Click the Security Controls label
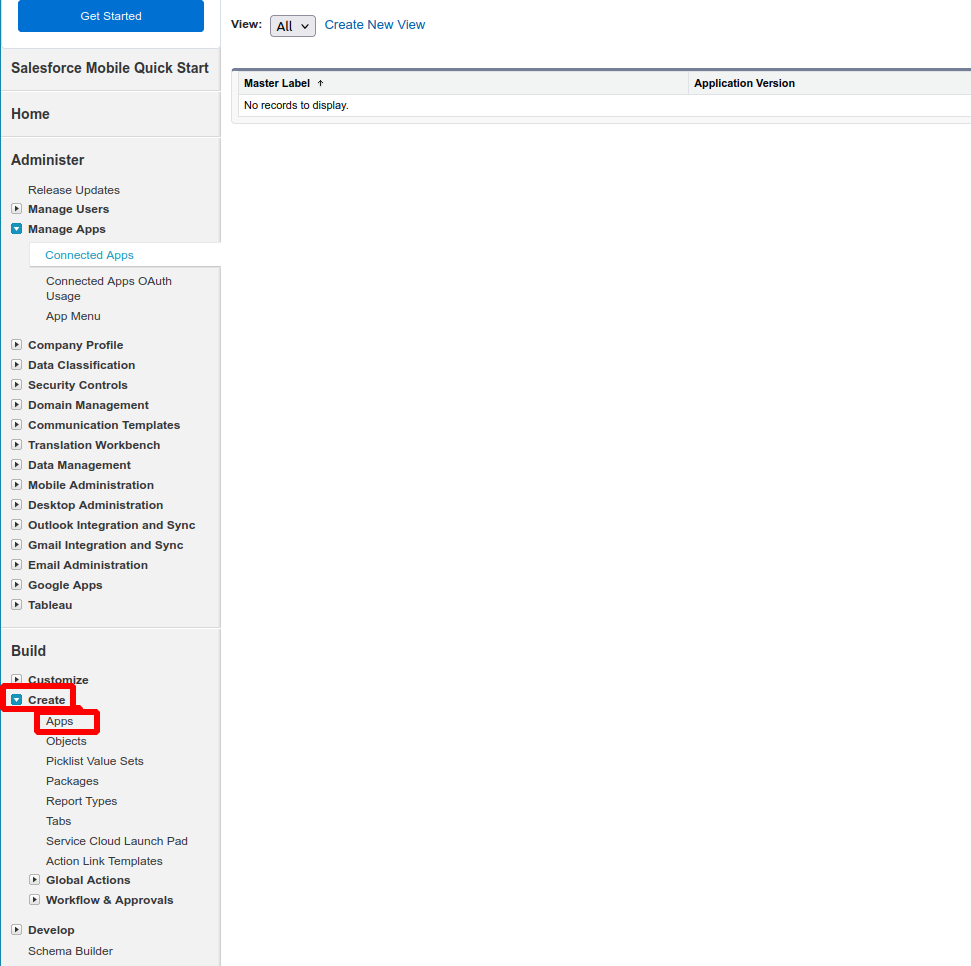The image size is (971, 966). 77,385
